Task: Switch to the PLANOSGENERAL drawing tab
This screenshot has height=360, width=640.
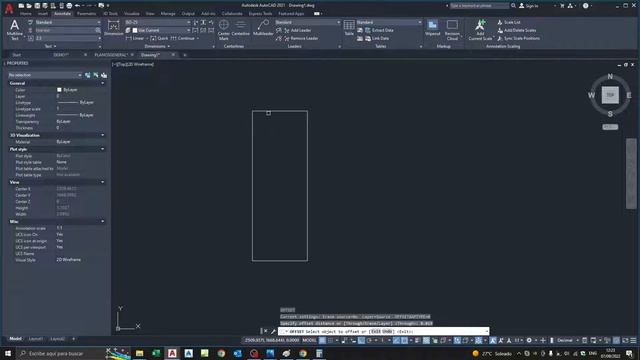Action: [x=111, y=55]
